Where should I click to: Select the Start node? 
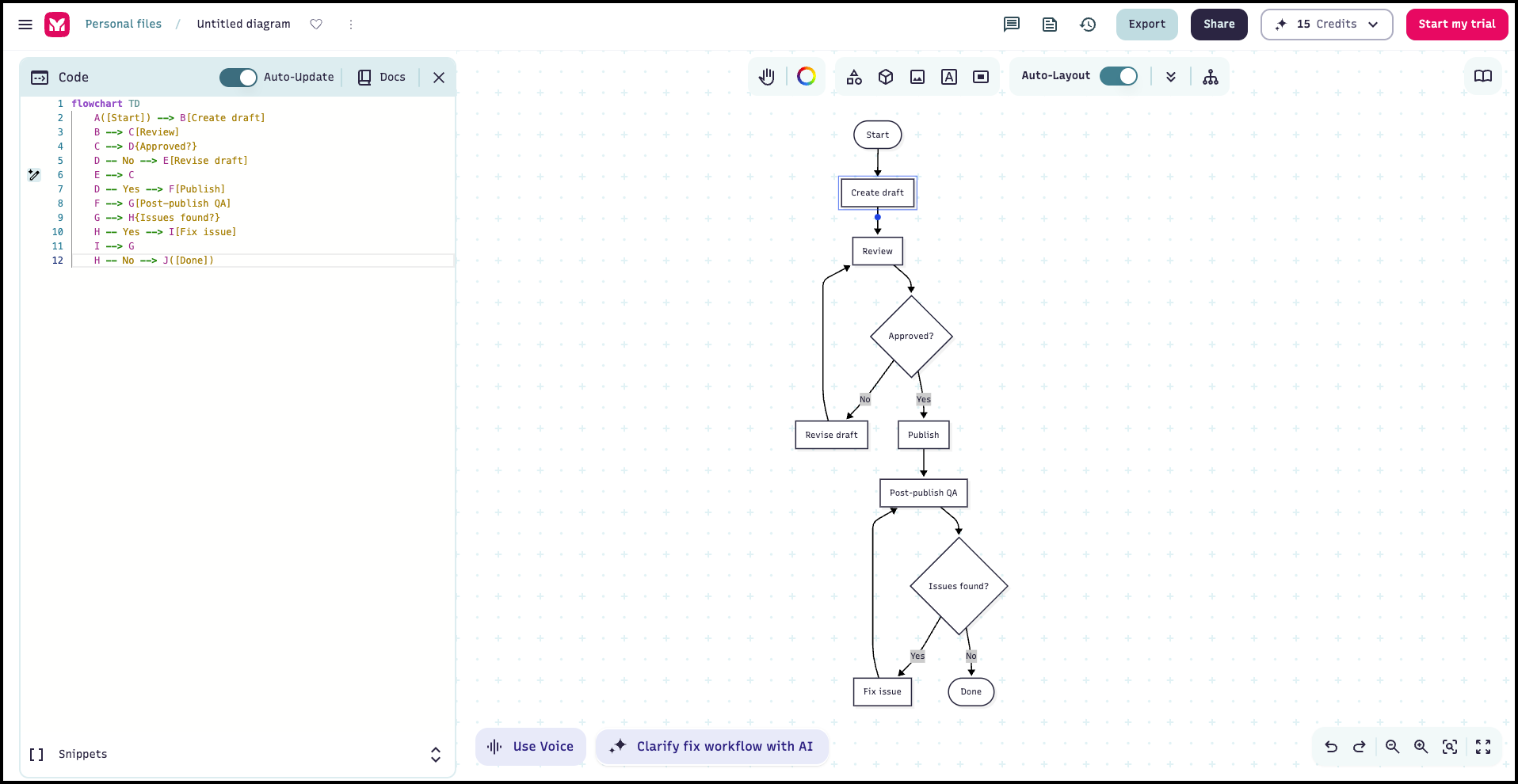878,135
